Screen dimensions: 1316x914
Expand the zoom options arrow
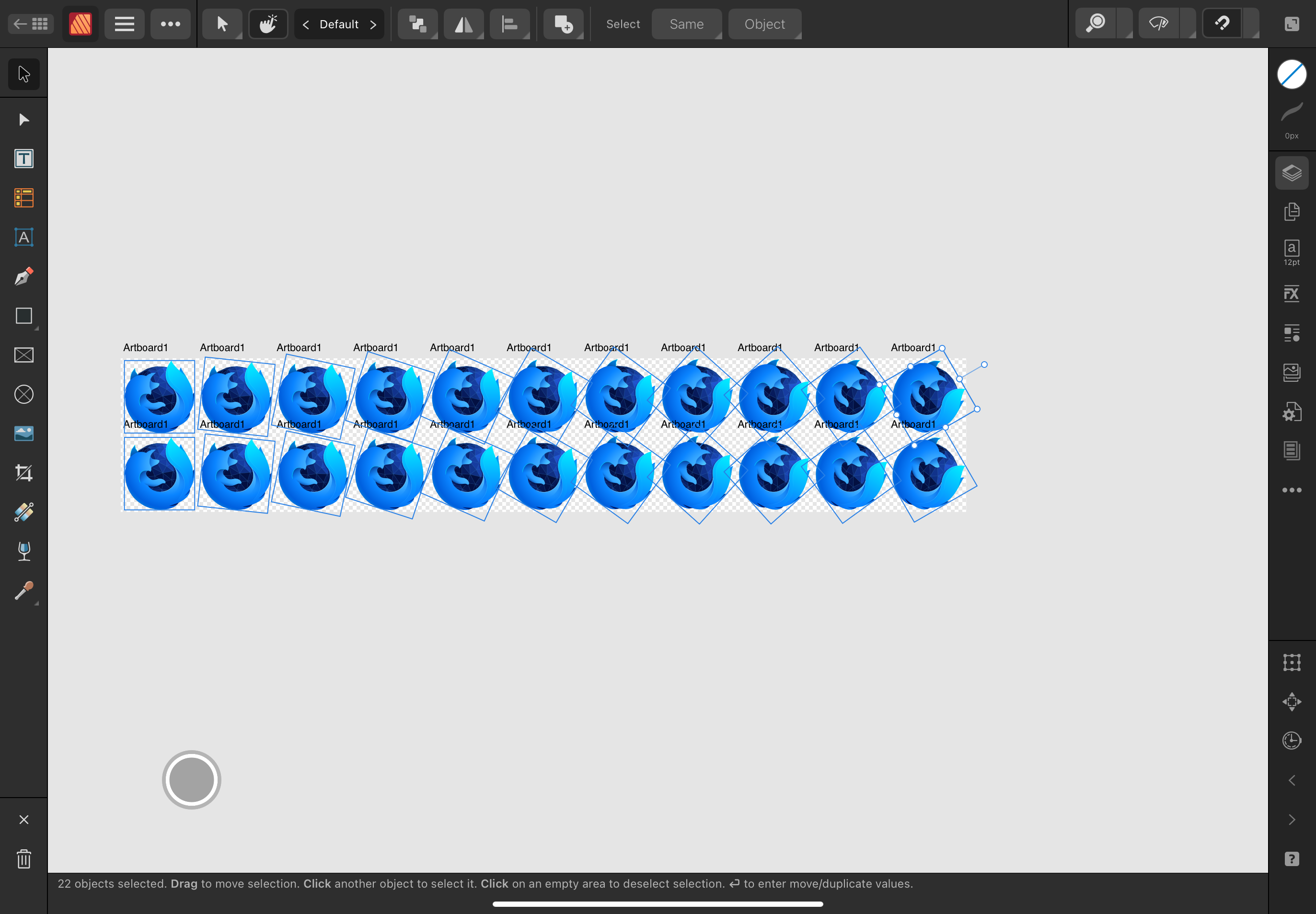(1126, 24)
